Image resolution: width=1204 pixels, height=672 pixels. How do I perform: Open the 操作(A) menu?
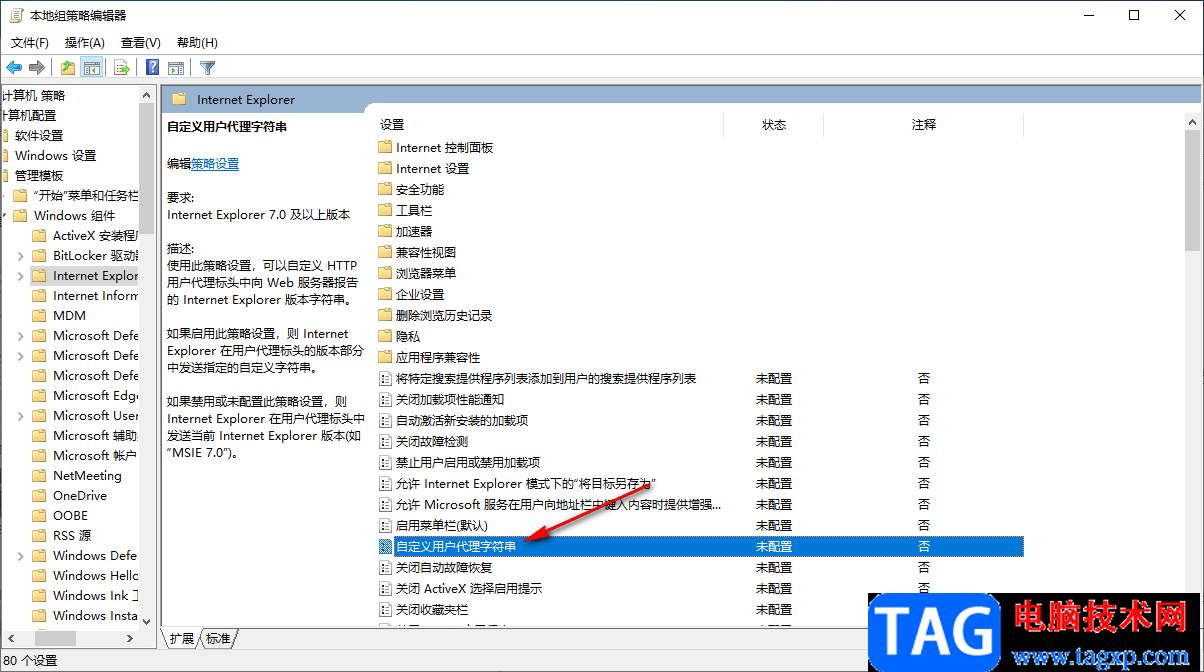85,43
